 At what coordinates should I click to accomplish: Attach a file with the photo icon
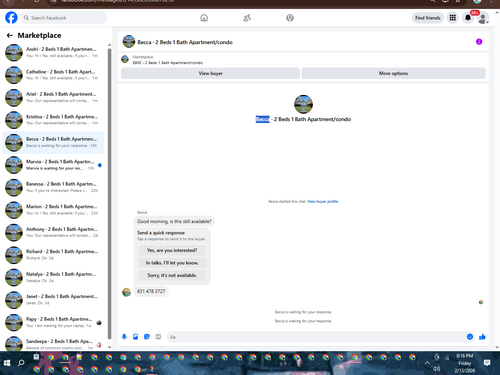(136, 337)
